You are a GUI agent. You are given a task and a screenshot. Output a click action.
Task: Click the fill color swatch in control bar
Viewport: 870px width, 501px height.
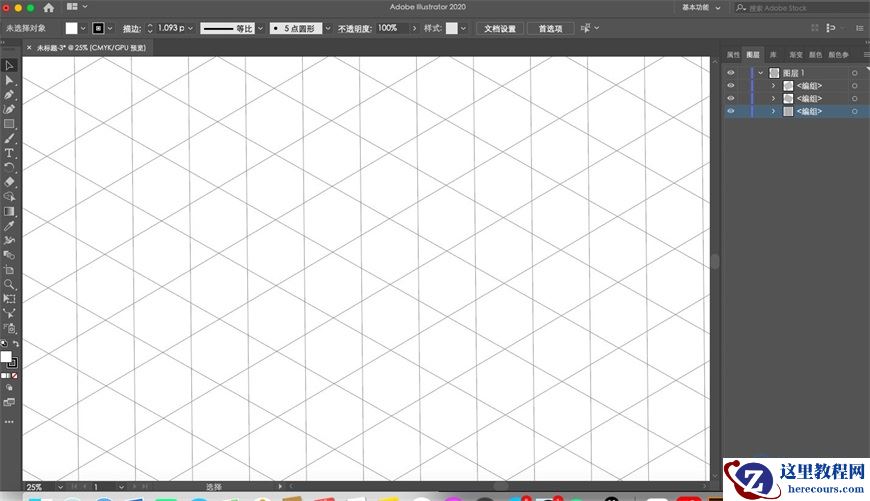click(72, 28)
